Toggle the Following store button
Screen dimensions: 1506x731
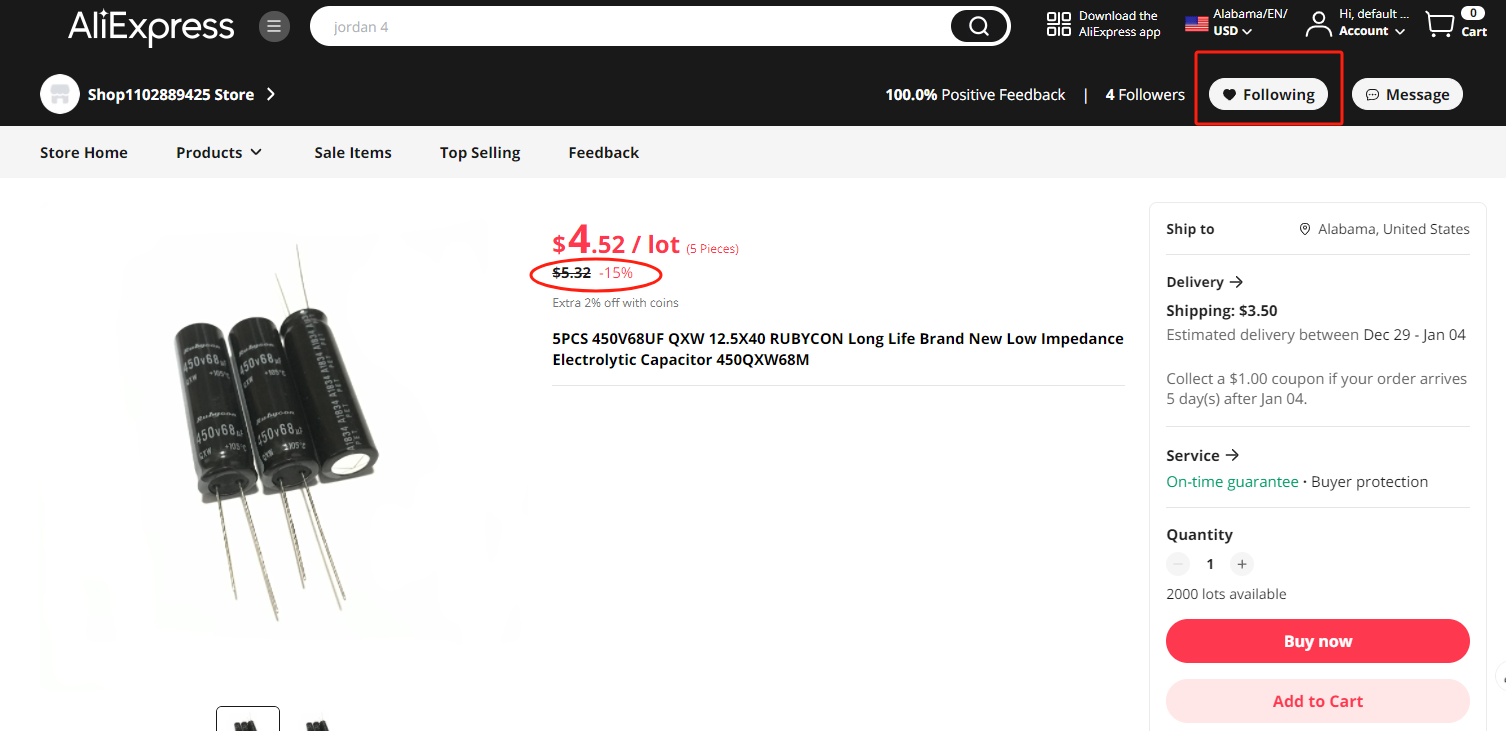(x=1268, y=94)
